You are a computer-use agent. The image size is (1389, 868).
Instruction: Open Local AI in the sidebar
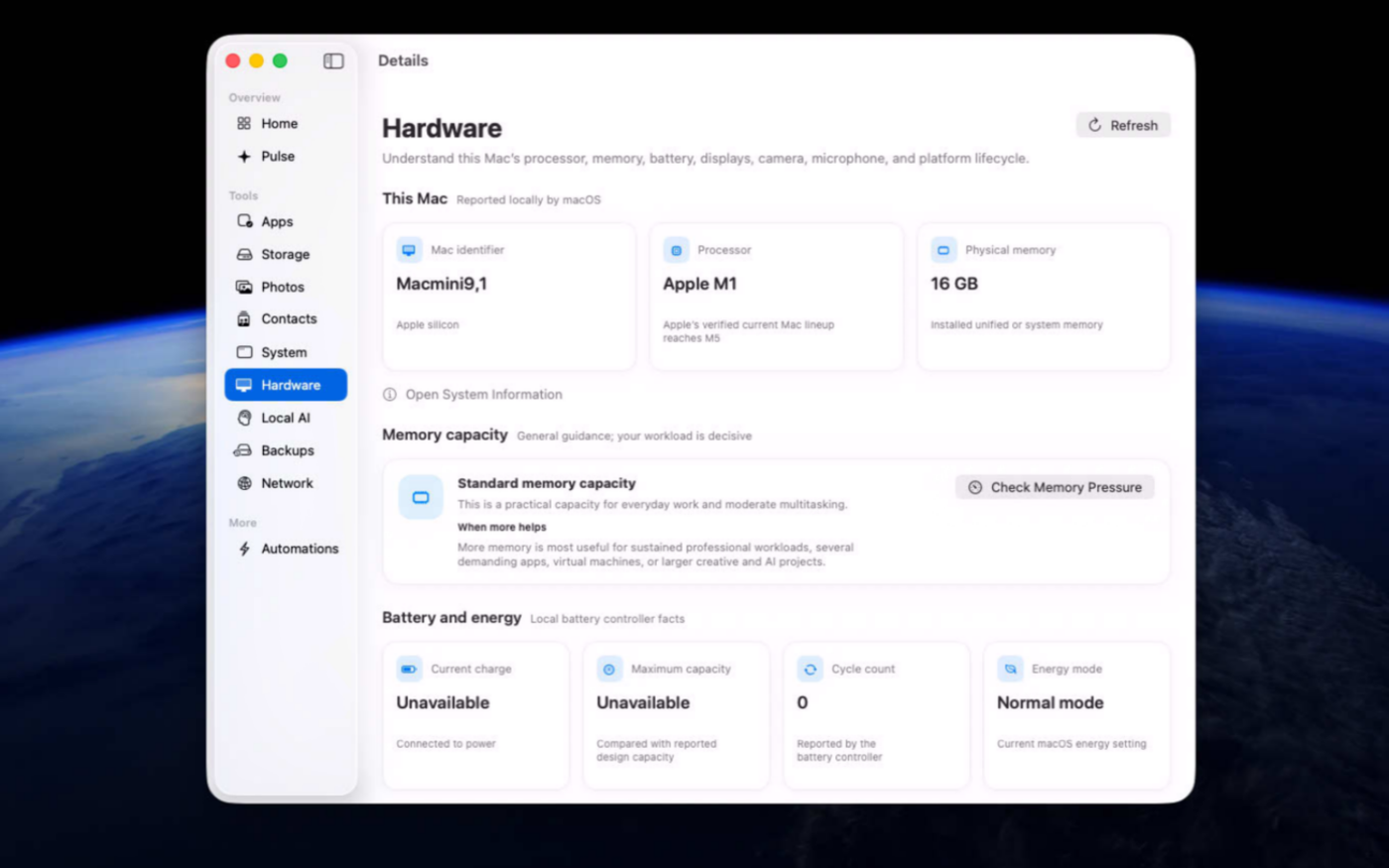coord(286,418)
